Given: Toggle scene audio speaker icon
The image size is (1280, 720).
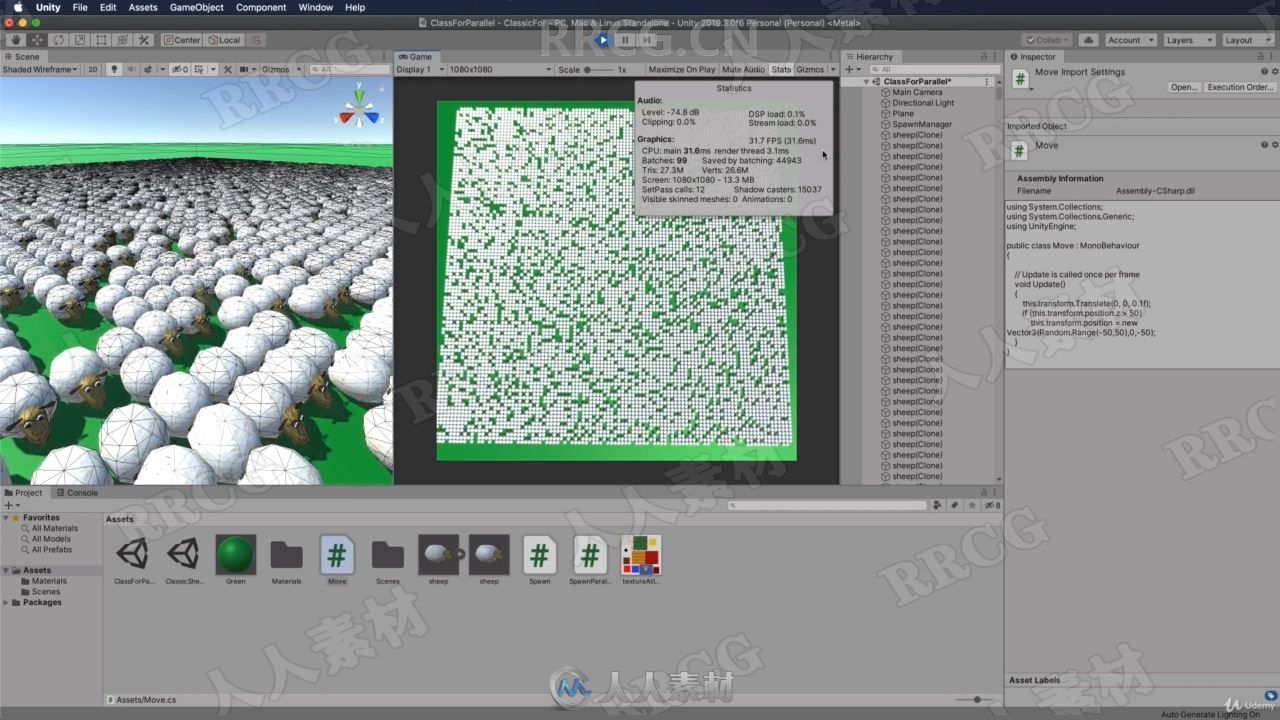Looking at the screenshot, I should (131, 70).
